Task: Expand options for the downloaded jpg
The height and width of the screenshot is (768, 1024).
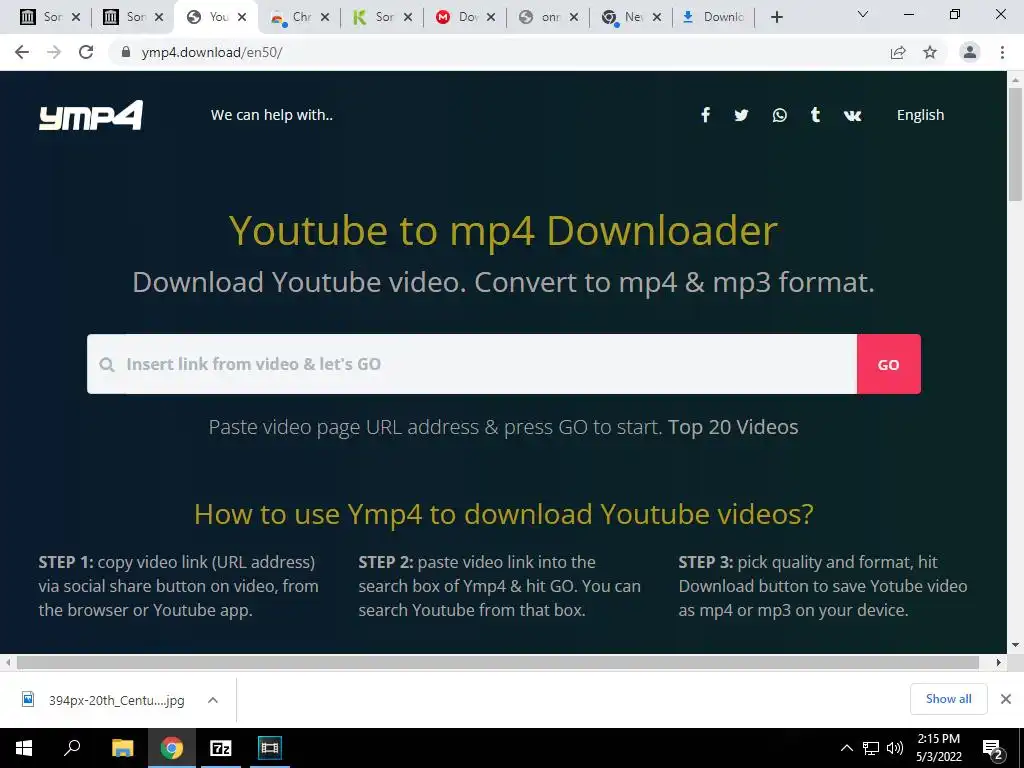Action: [212, 700]
